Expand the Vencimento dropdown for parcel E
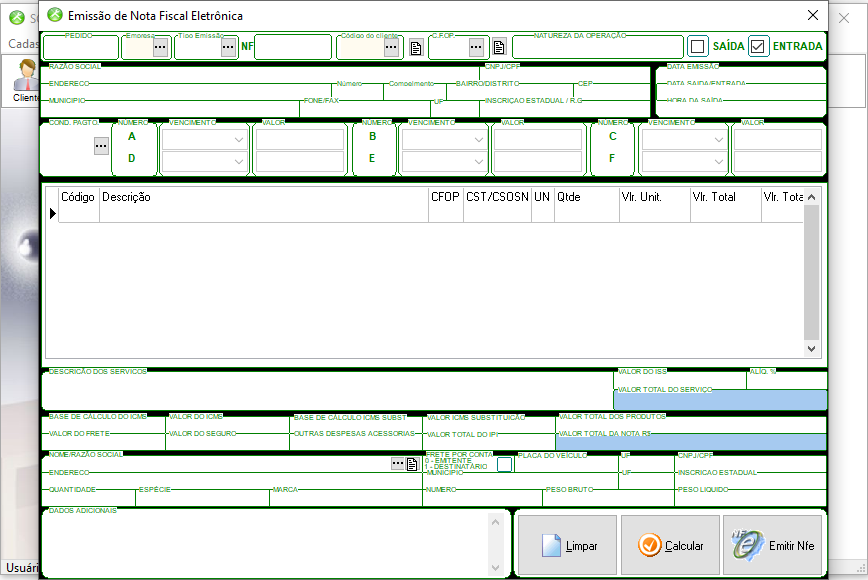868x580 pixels. point(479,162)
